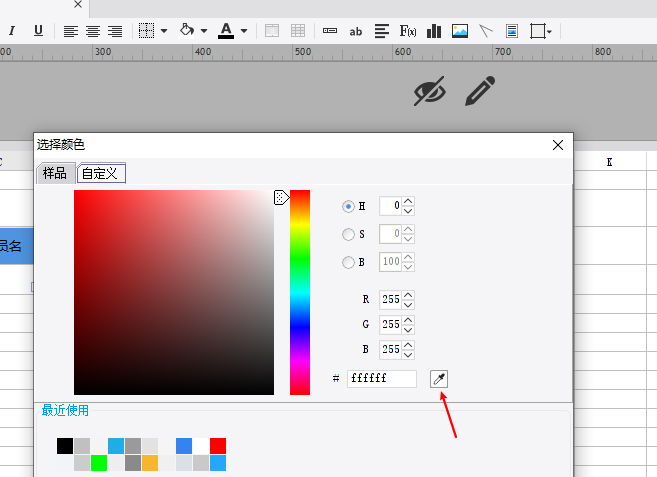Screen dimensions: 657x477
Task: Align text right
Action: [115, 31]
